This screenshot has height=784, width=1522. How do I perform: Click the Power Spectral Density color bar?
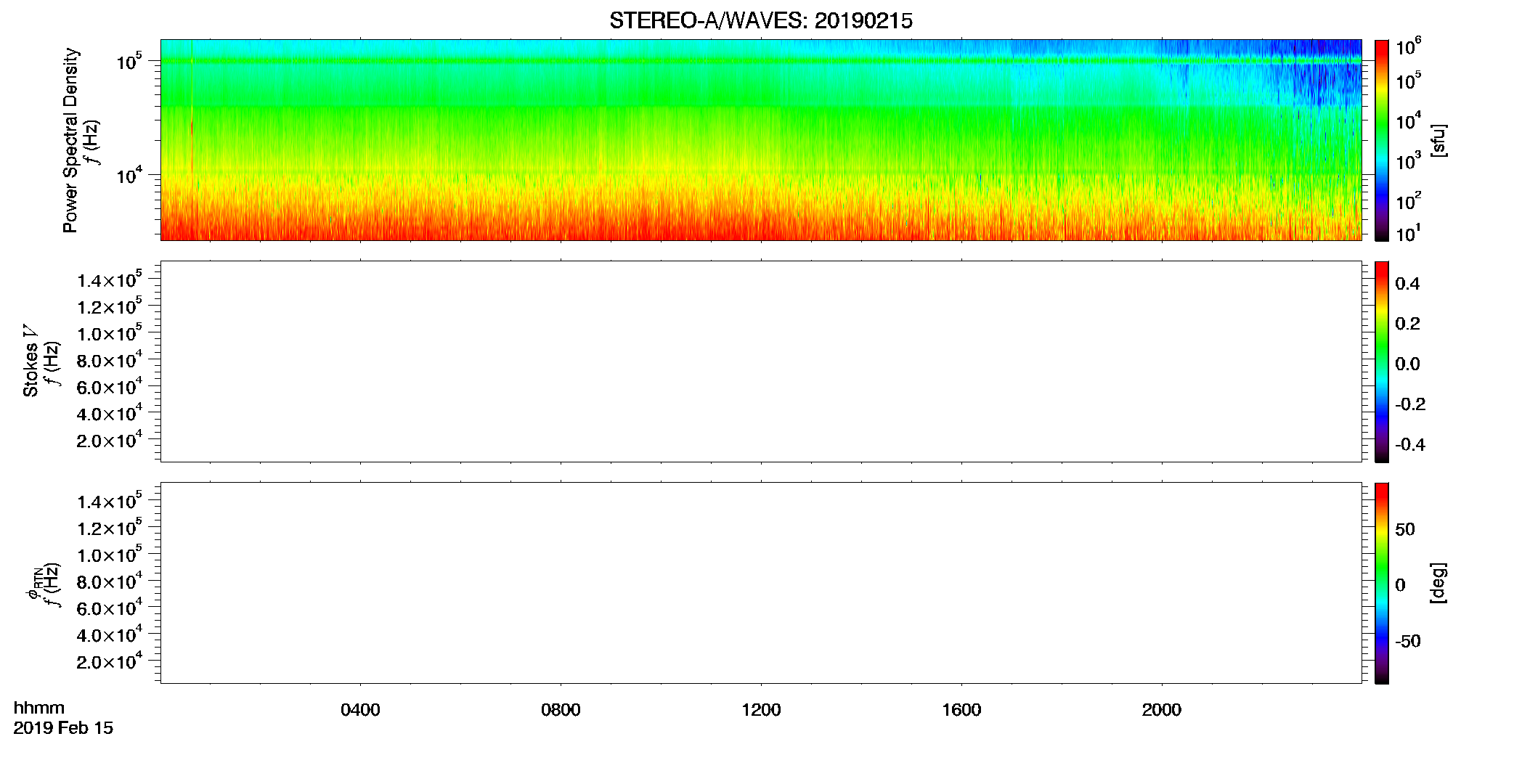[1382, 140]
